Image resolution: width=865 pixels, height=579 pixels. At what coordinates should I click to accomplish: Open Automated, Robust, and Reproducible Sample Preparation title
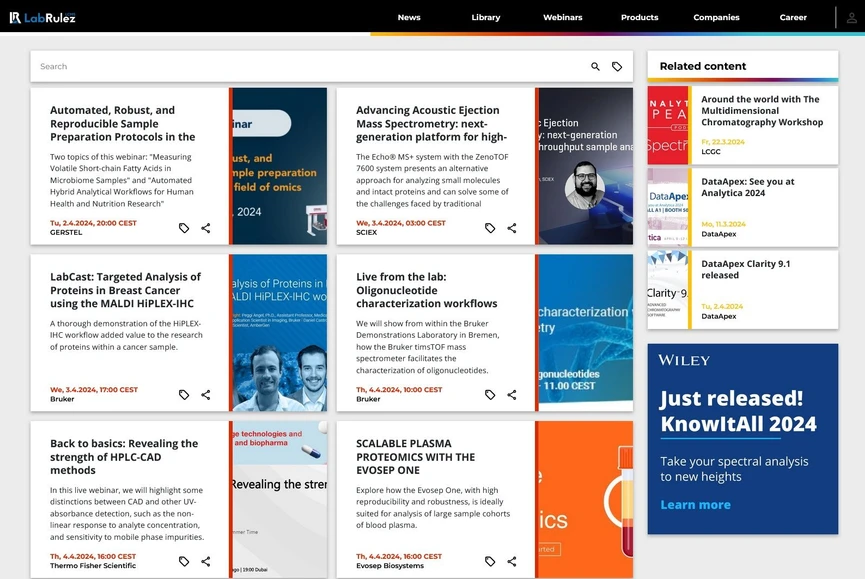coord(122,124)
